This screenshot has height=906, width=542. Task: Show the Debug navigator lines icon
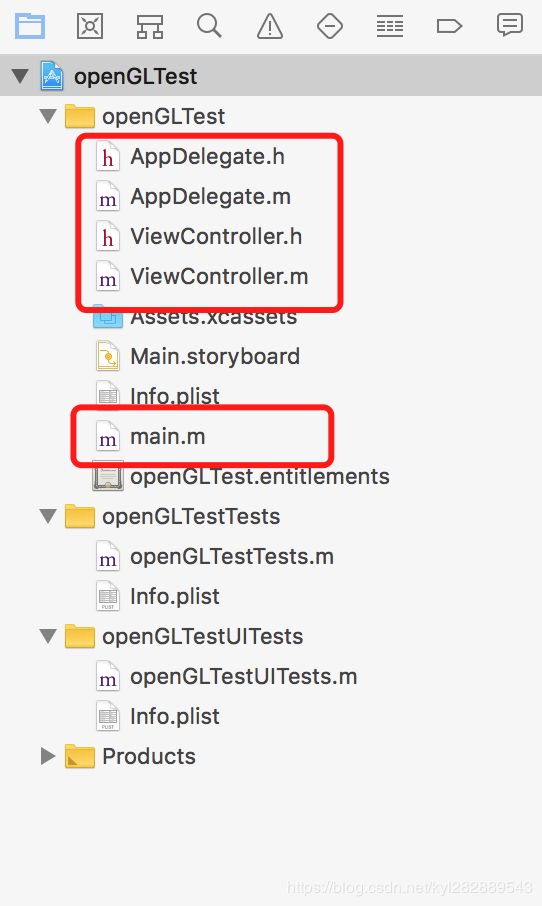[x=390, y=27]
